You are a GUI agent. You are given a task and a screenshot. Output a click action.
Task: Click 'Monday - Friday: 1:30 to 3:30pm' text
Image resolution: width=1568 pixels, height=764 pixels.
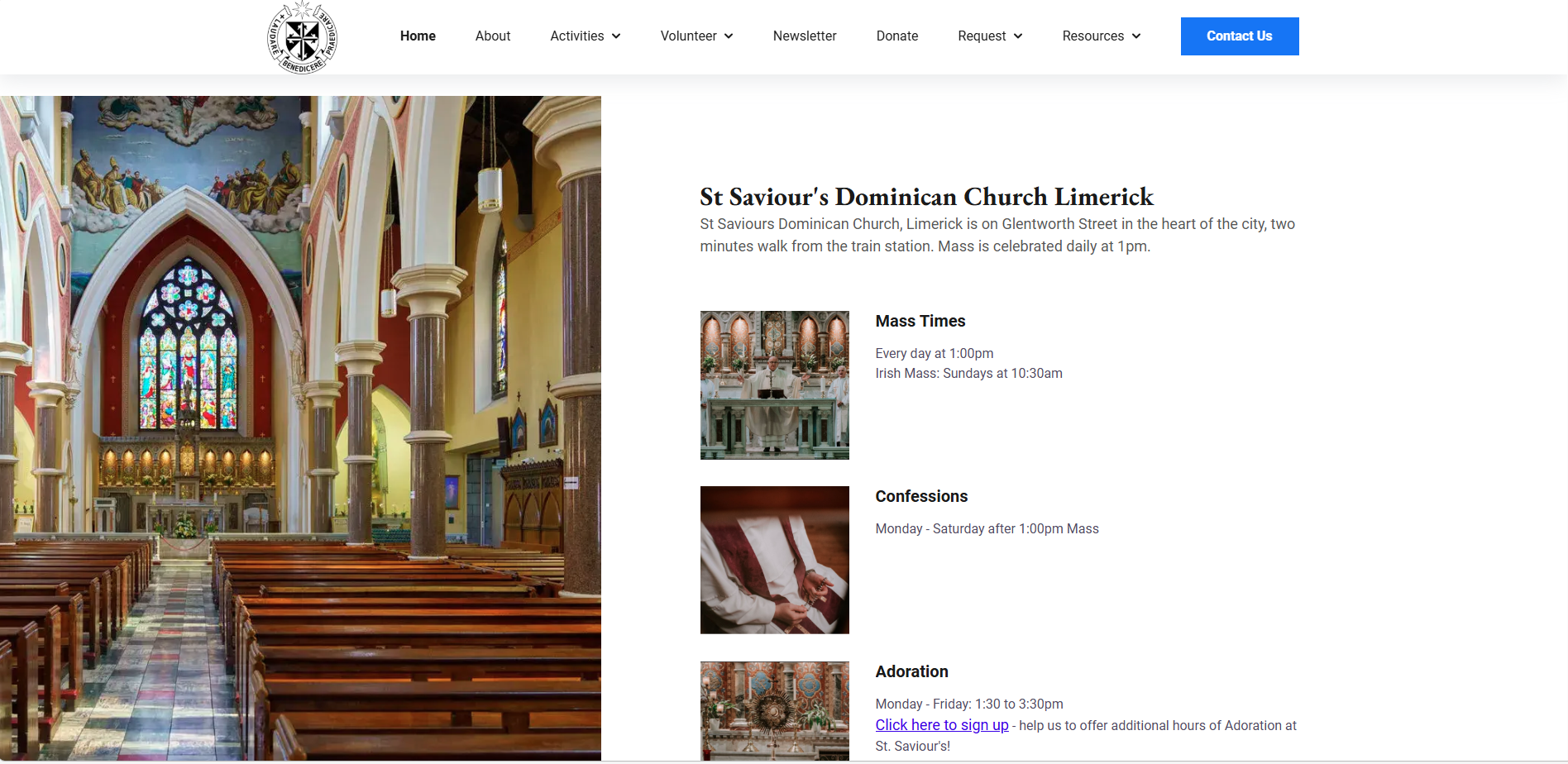pyautogui.click(x=969, y=704)
